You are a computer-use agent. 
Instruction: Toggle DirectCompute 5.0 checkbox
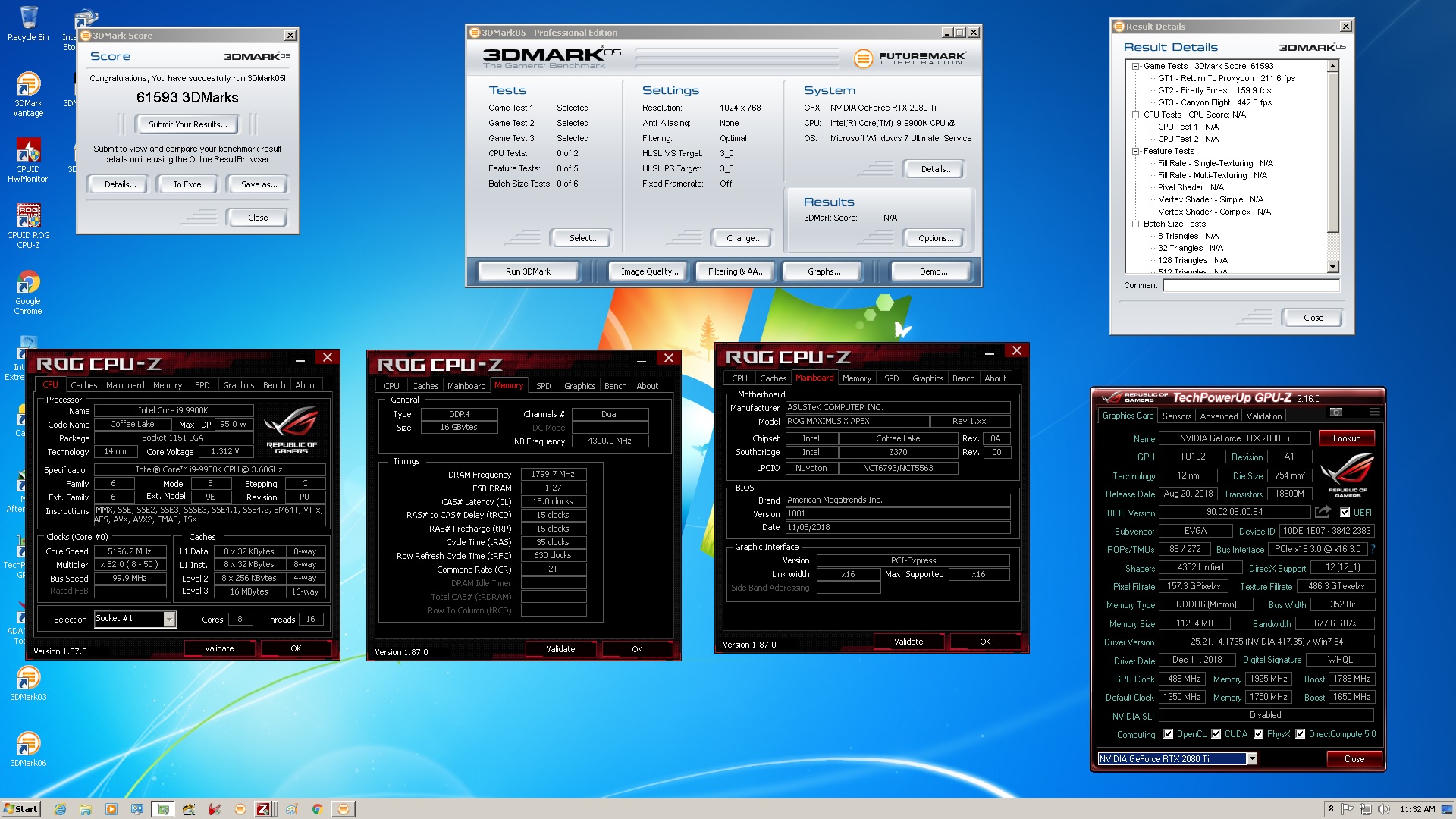[x=1301, y=734]
